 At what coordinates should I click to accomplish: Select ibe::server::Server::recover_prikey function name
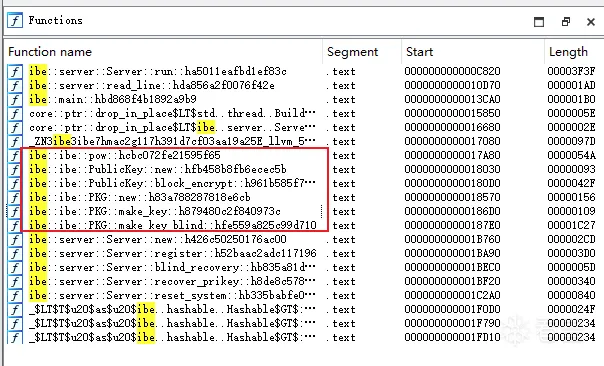coord(172,282)
